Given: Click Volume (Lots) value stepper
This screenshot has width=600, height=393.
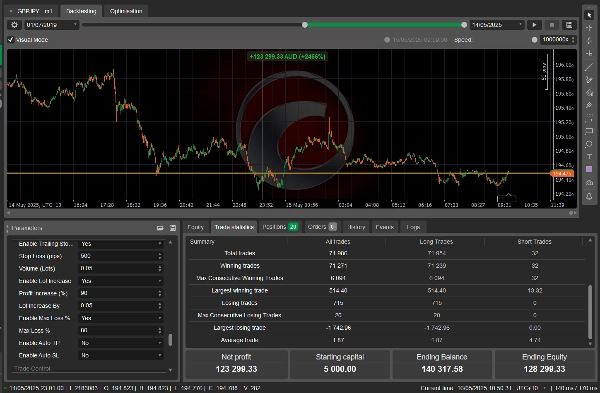Looking at the screenshot, I should (x=160, y=268).
